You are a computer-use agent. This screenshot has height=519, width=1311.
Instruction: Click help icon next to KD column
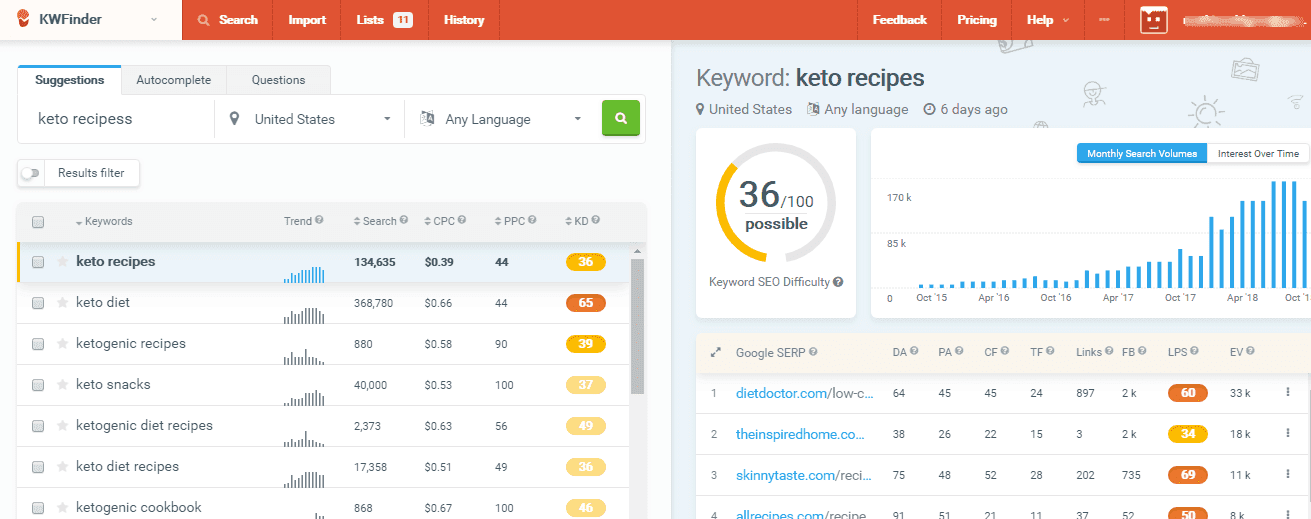point(596,221)
